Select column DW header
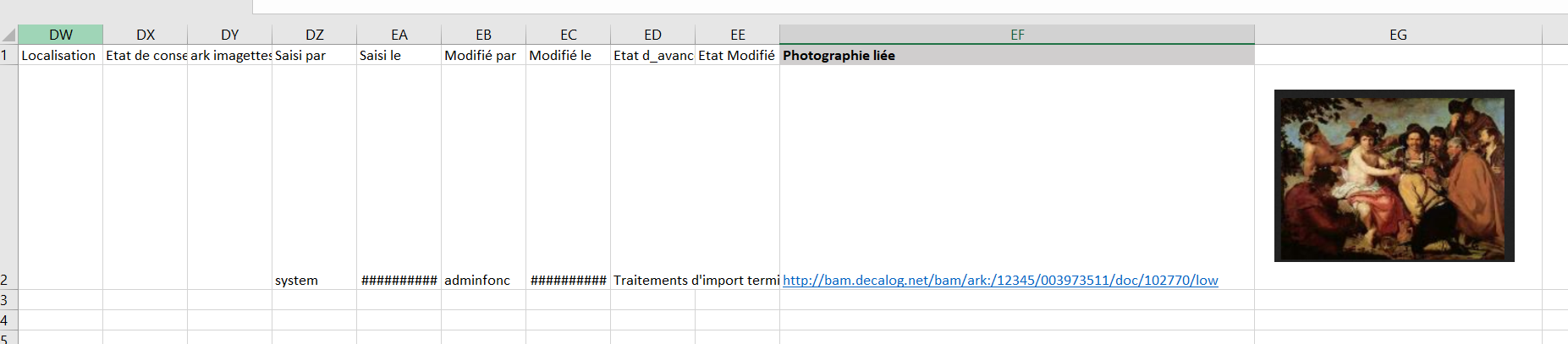 (61, 35)
